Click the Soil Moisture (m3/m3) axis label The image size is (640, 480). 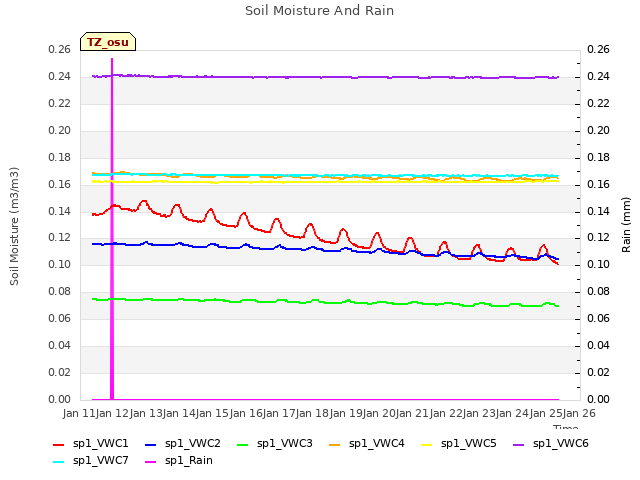(x=14, y=226)
